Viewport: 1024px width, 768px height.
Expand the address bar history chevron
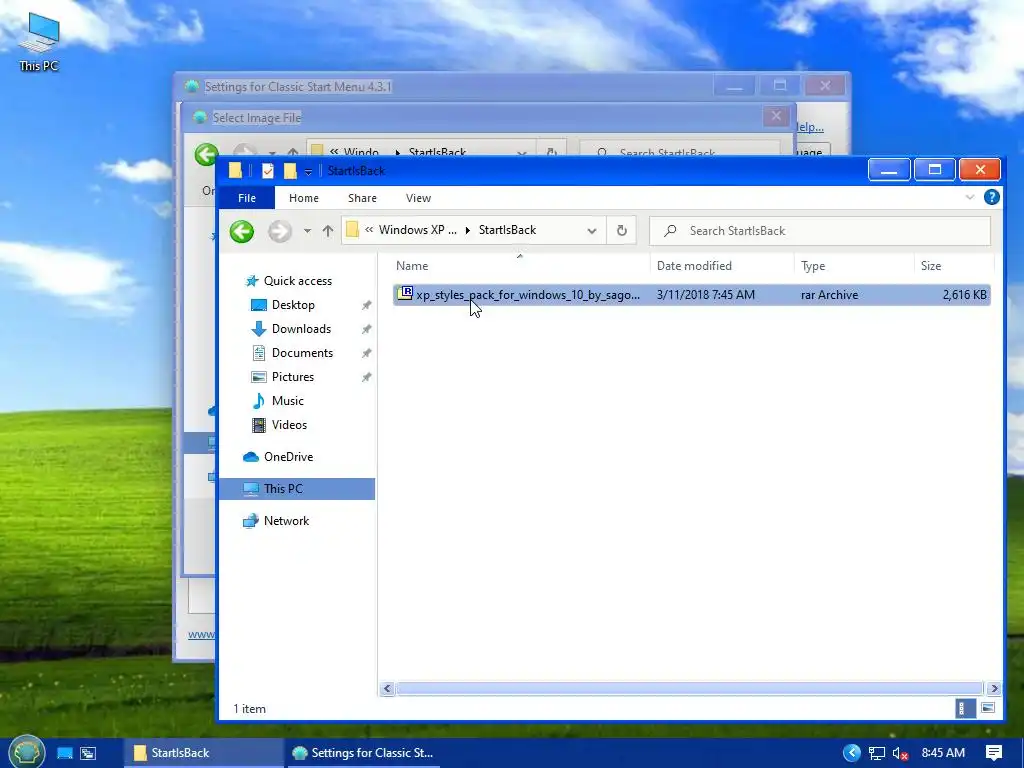(x=592, y=231)
